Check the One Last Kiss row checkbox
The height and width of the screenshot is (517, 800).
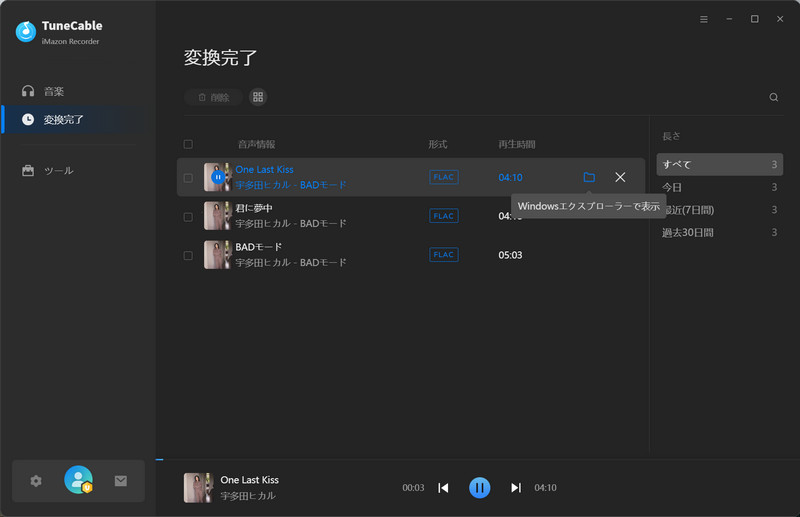tap(188, 178)
